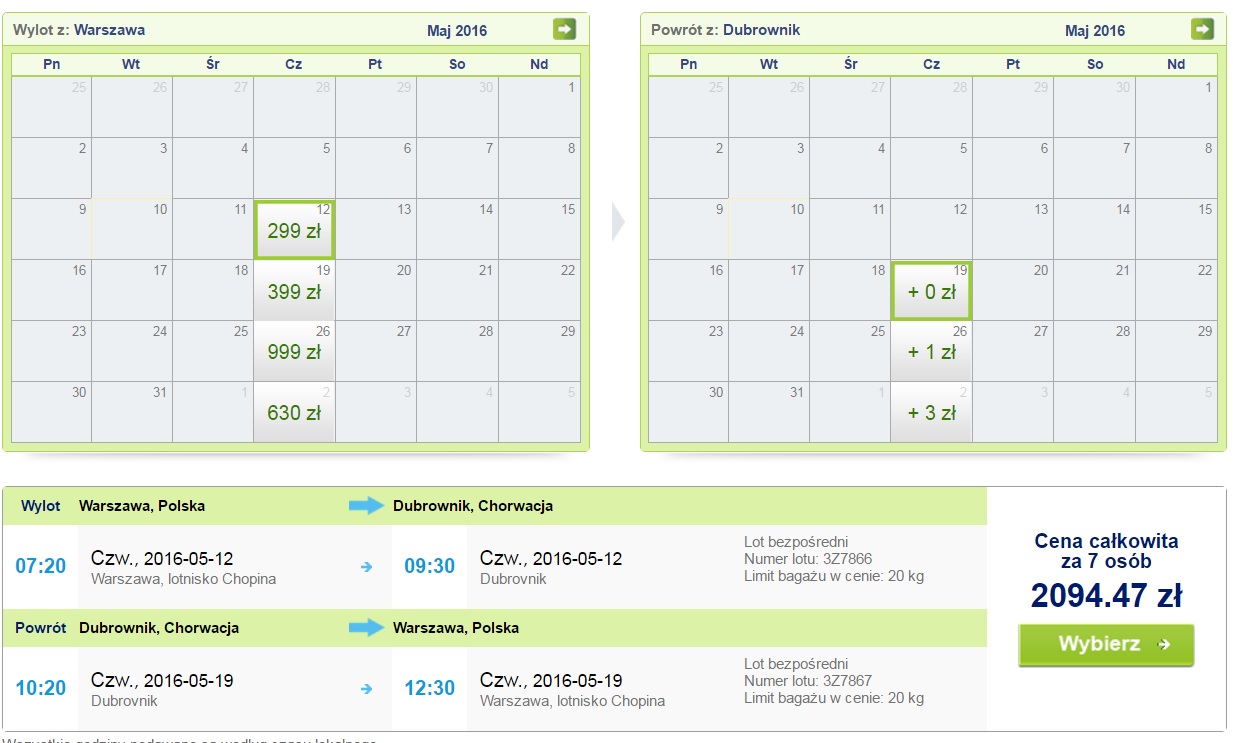Viewport: 1233px width, 743px height.
Task: Click the small arrow between 07:20 and 09:30
Action: [x=366, y=567]
